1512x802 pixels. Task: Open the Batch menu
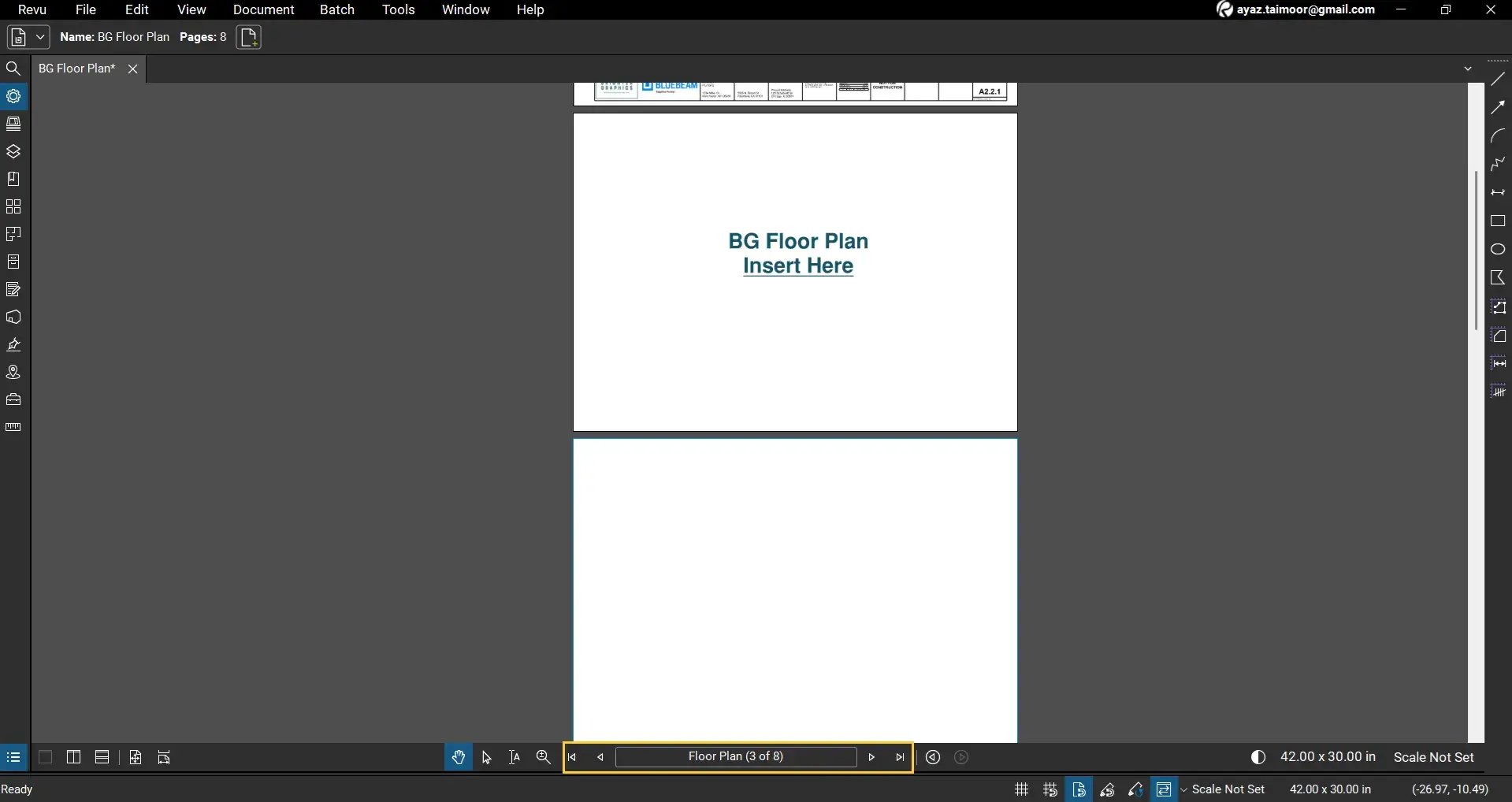(336, 9)
